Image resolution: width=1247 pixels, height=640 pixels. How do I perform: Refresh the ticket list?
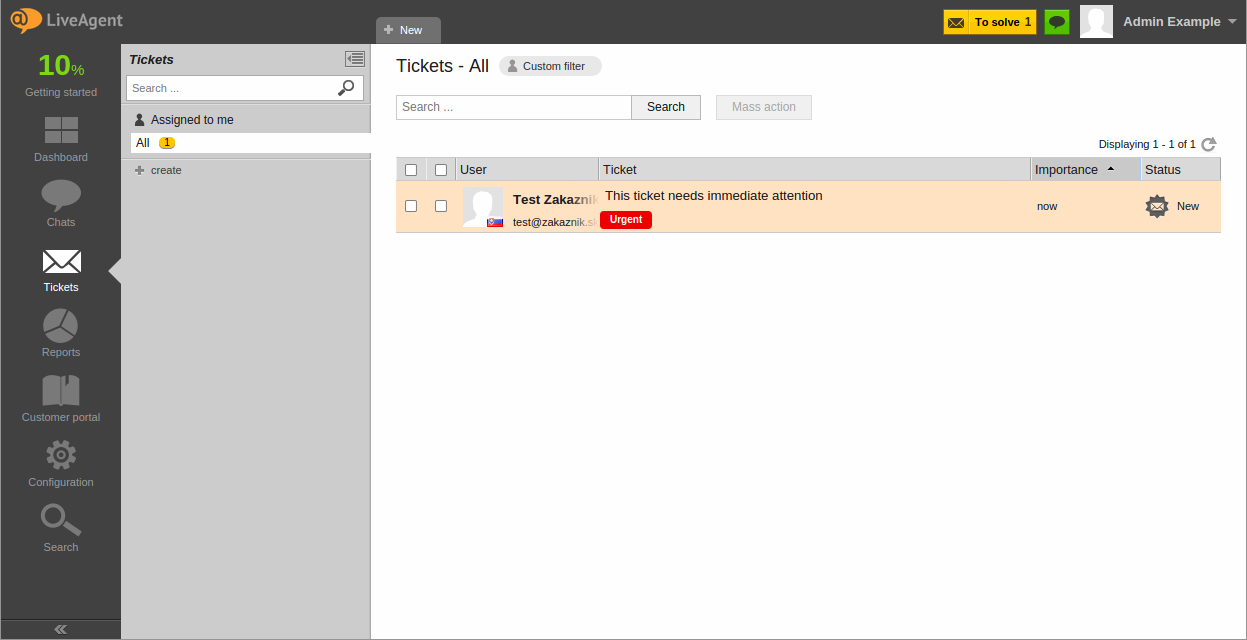coord(1209,144)
